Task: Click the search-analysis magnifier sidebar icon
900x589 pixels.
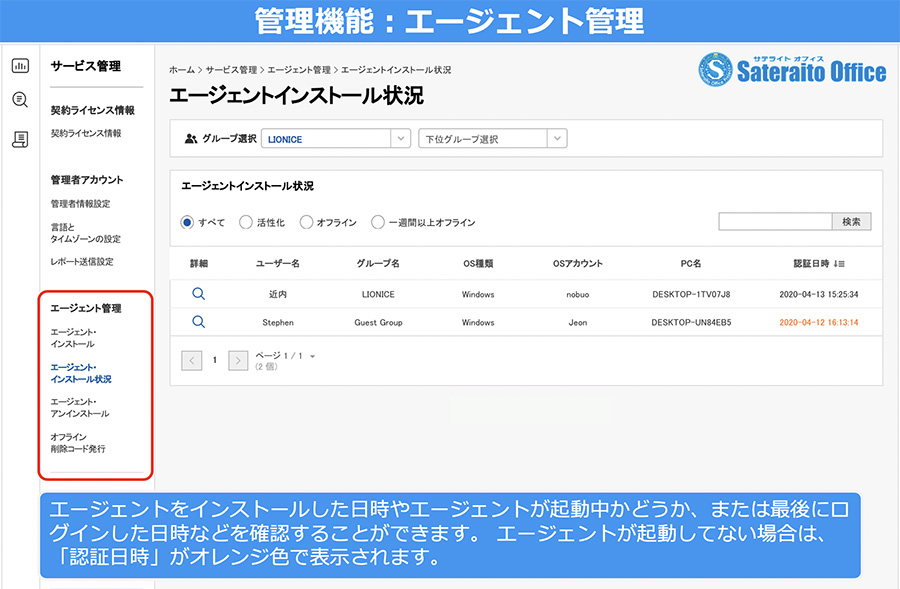Action: coord(20,100)
